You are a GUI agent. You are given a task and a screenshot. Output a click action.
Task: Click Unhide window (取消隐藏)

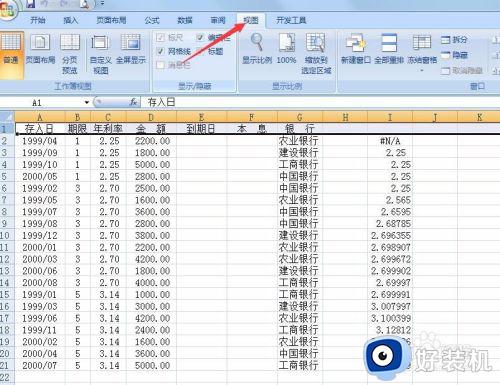[x=462, y=71]
